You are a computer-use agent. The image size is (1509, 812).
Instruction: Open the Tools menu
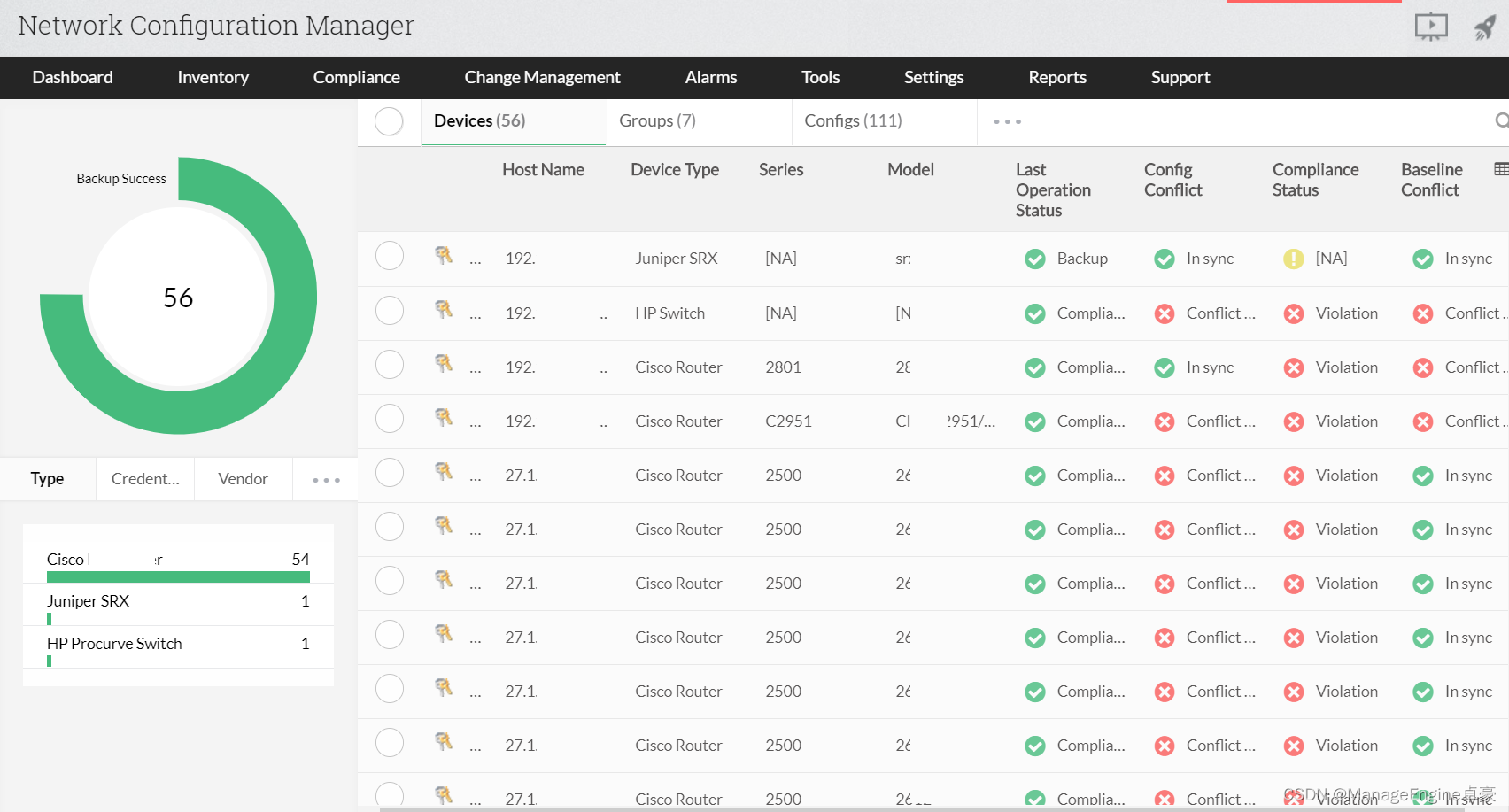820,77
